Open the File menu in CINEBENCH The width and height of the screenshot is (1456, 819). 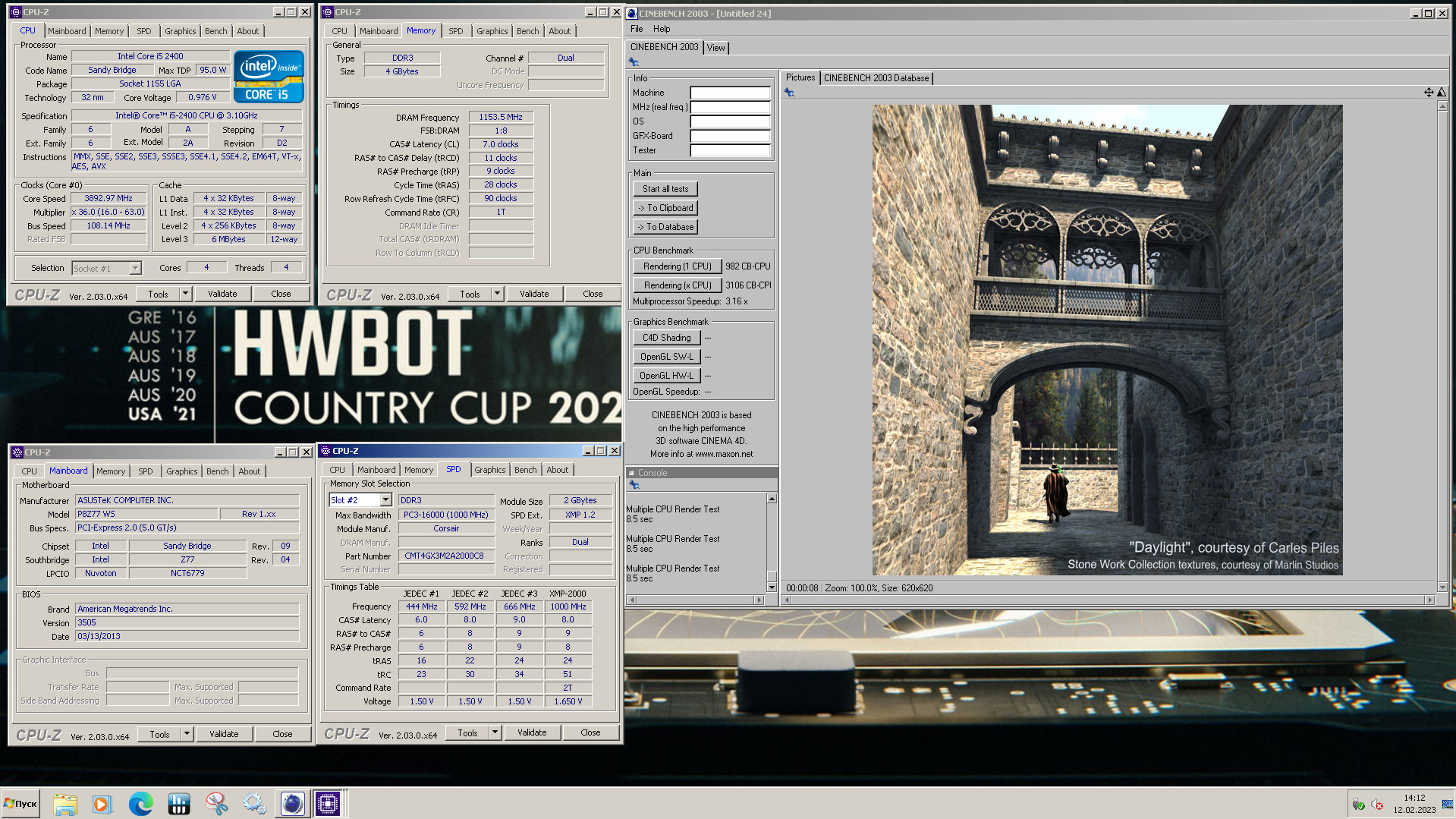[637, 29]
